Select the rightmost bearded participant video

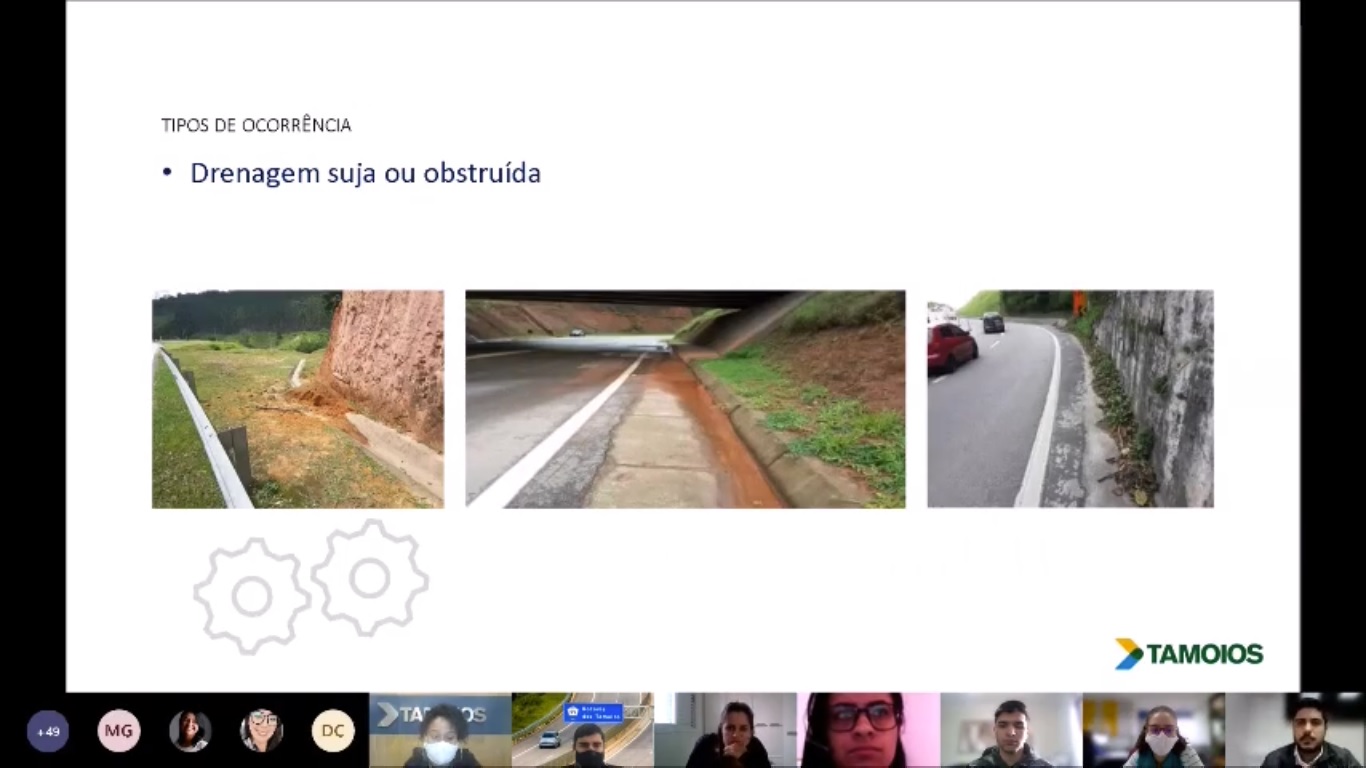[1295, 731]
